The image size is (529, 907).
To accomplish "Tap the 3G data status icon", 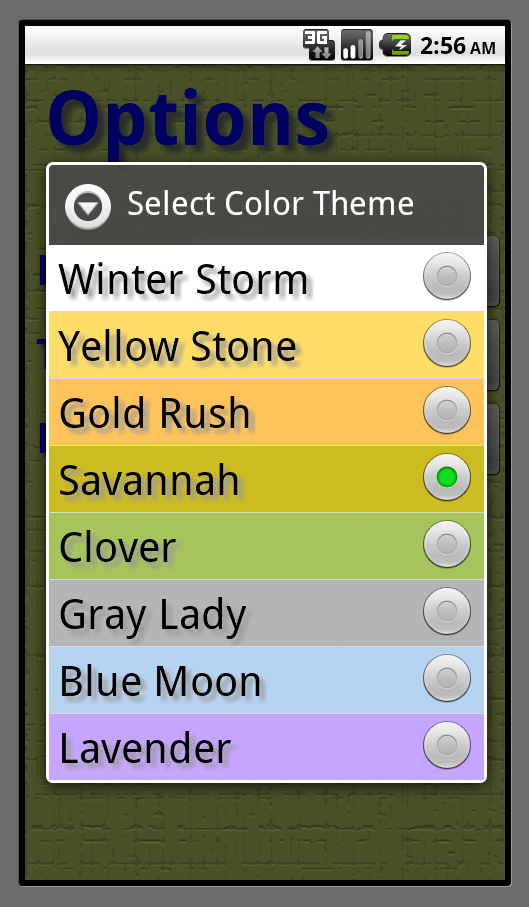I will coord(319,45).
